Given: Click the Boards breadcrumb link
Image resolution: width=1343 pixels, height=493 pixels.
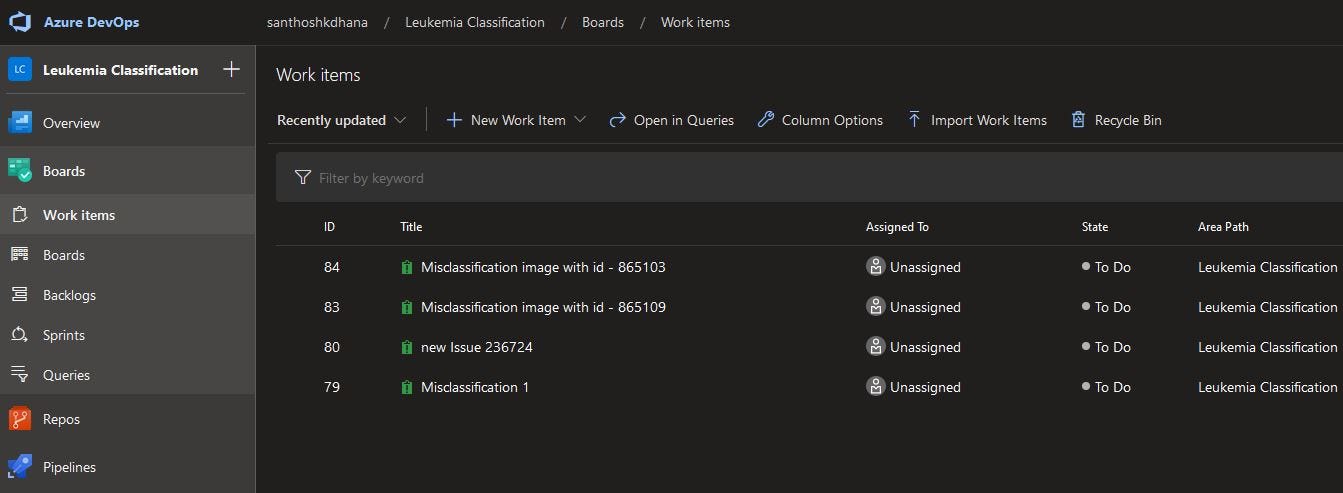Looking at the screenshot, I should point(603,22).
